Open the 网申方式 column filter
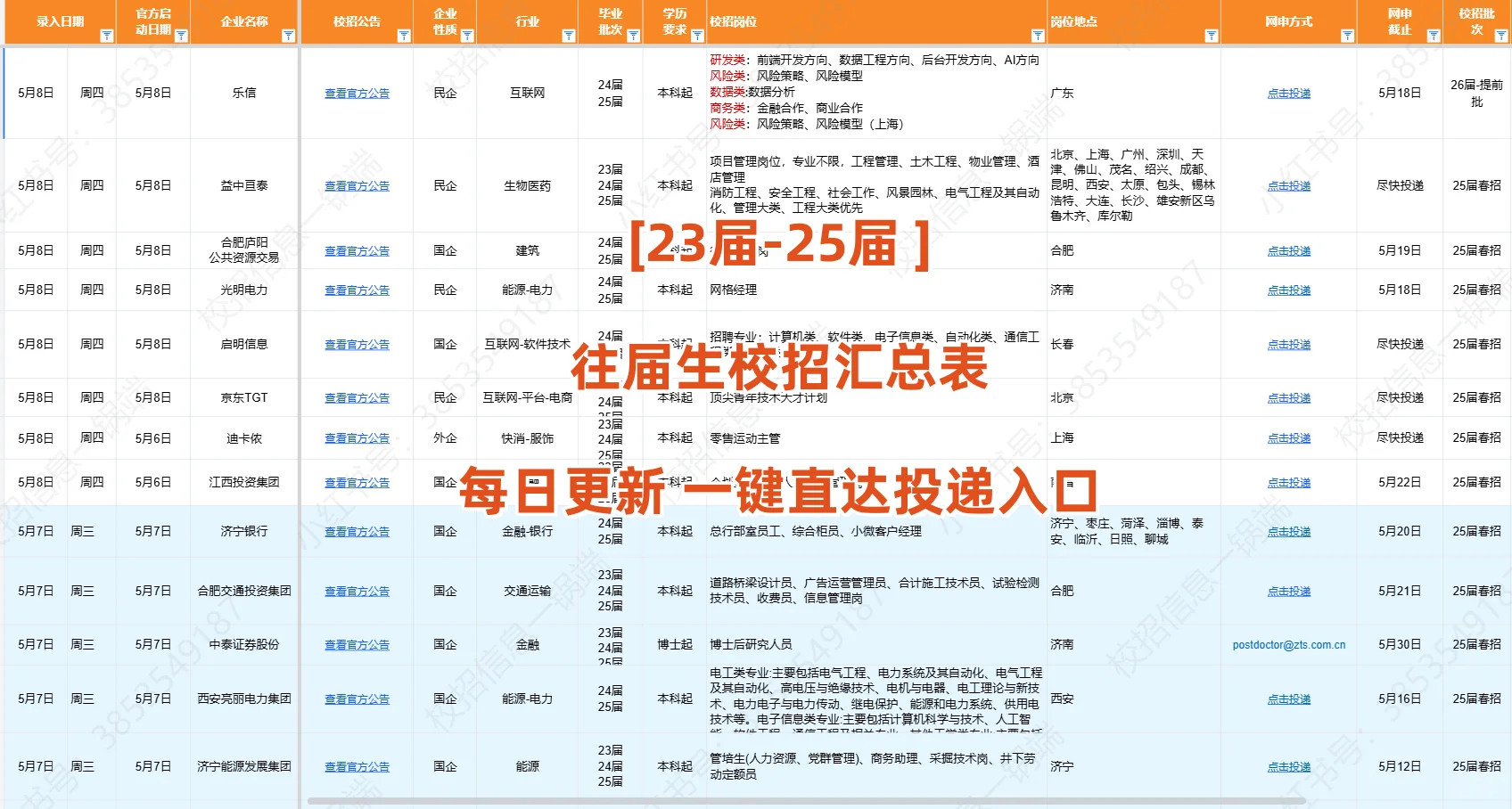 pyautogui.click(x=1348, y=36)
